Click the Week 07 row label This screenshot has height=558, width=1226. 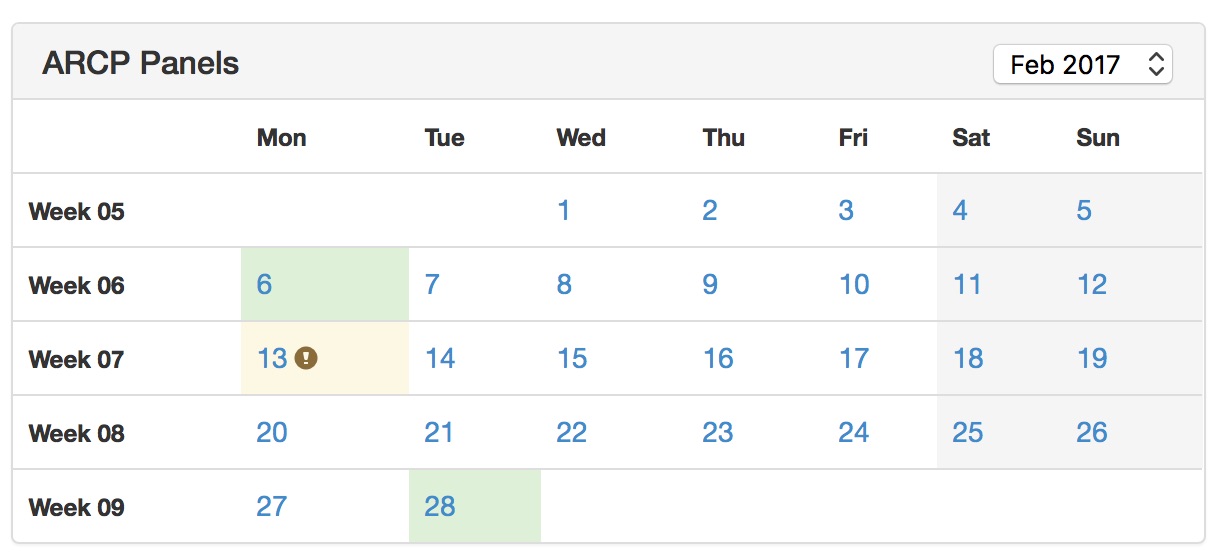pos(77,359)
